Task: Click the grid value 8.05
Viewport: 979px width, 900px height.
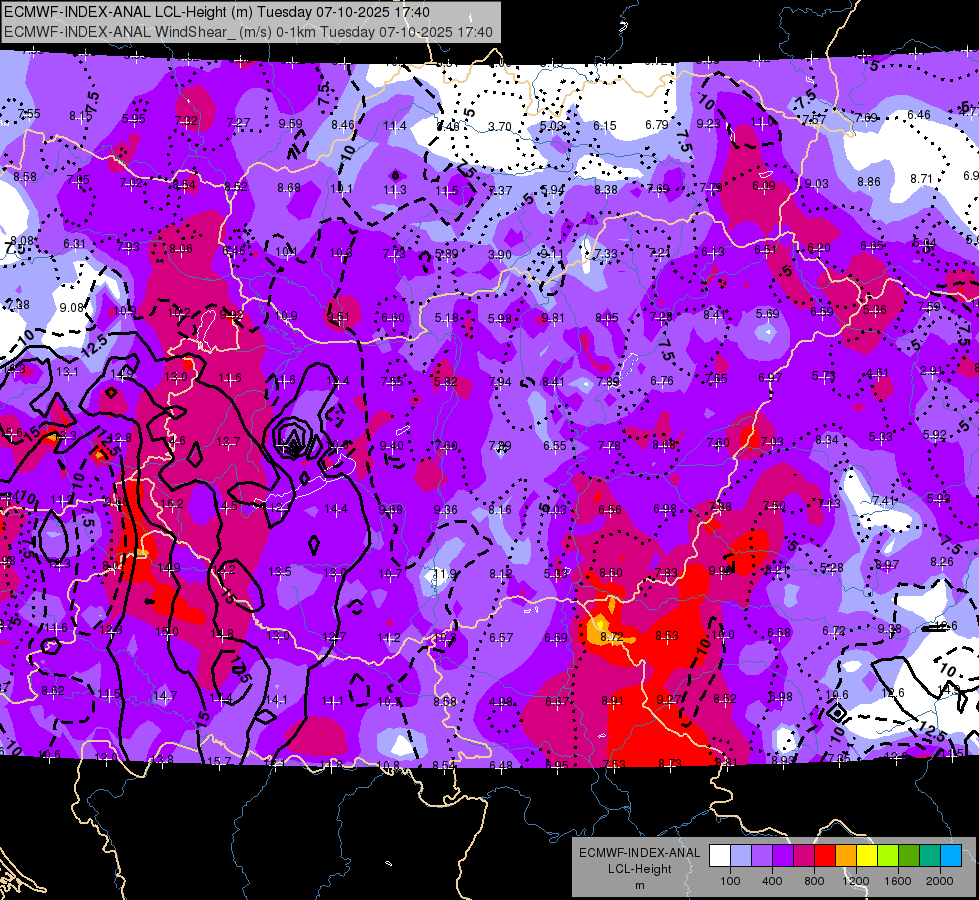Action: tap(607, 318)
